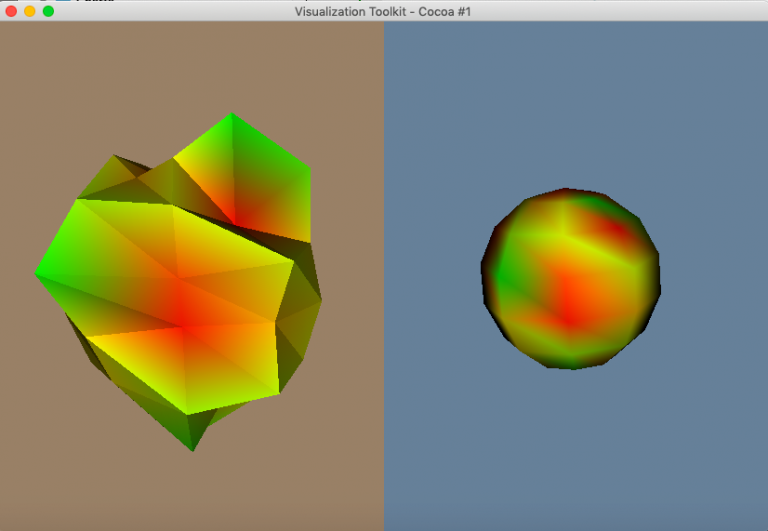Click the smooth-shaded sphere in the right viewport
This screenshot has height=531, width=768.
571,278
